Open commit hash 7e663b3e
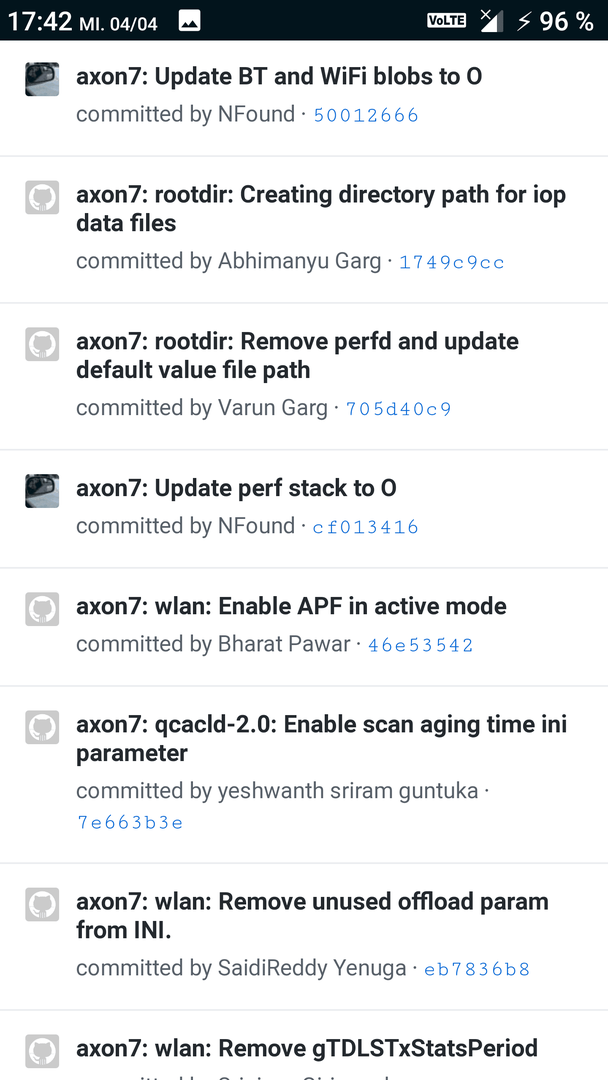 tap(130, 822)
